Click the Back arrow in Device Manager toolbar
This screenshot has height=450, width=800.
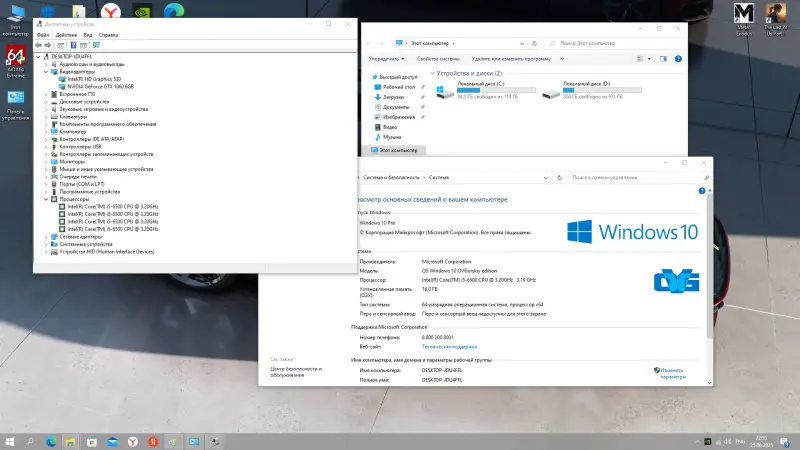(x=38, y=45)
